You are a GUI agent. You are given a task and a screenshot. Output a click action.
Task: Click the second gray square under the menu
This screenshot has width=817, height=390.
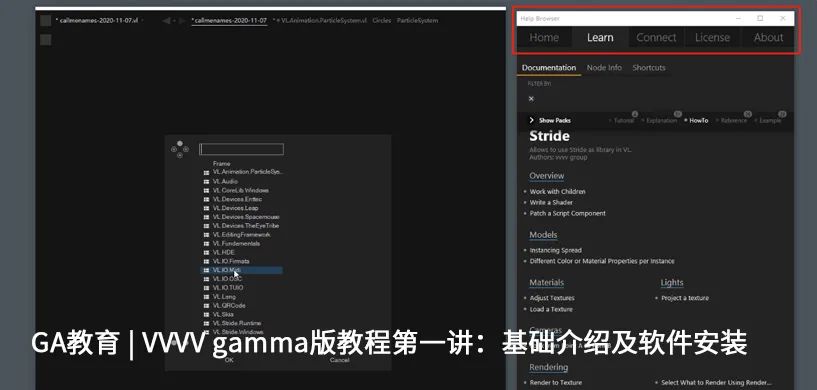46,40
